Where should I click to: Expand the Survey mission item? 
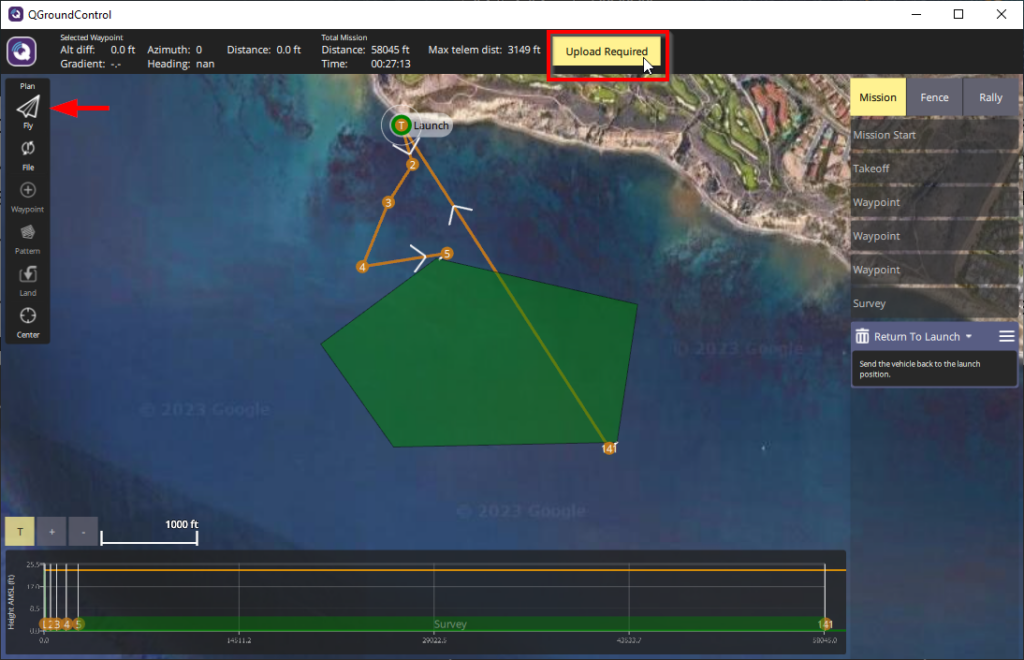(934, 303)
